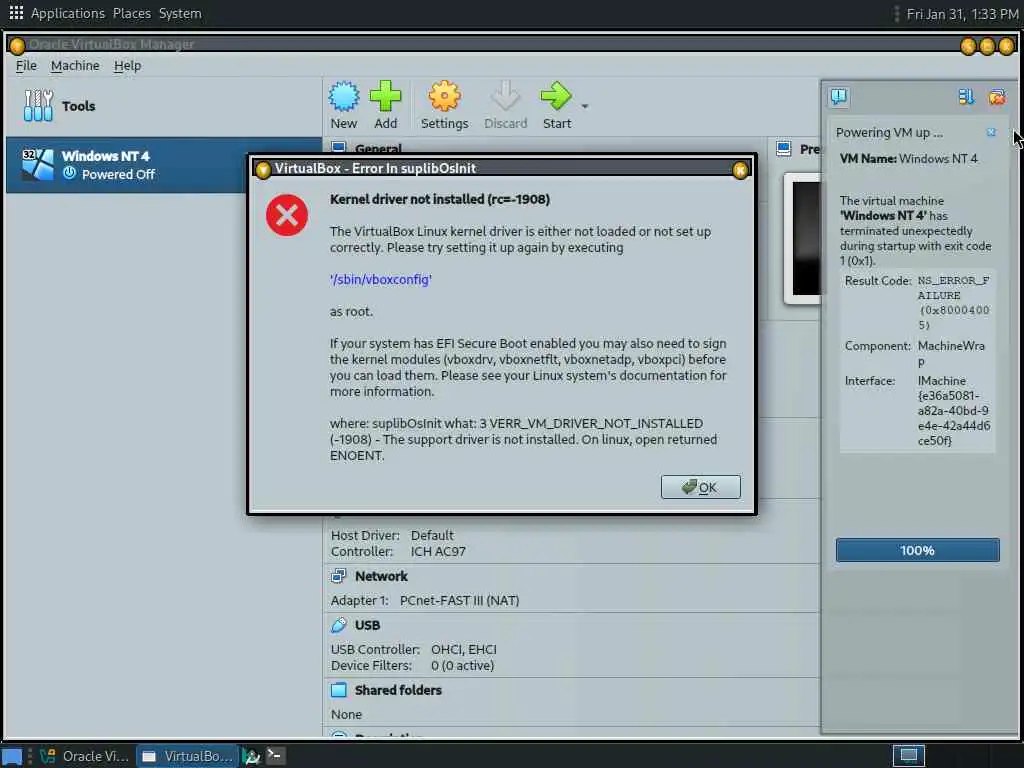Click the Network section icon
1024x768 pixels.
(x=338, y=576)
